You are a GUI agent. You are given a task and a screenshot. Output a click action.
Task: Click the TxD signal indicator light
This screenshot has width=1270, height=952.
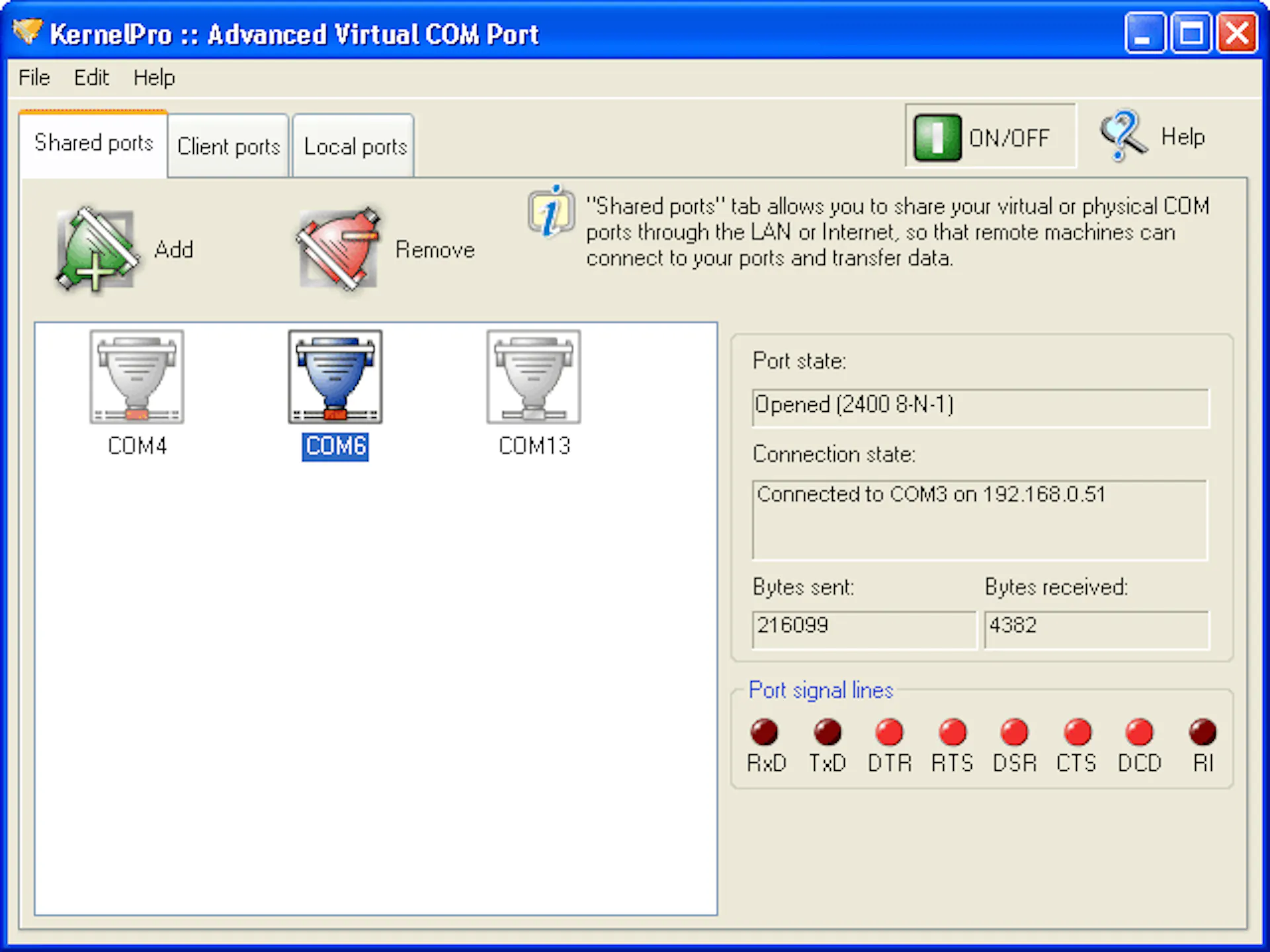tap(827, 732)
